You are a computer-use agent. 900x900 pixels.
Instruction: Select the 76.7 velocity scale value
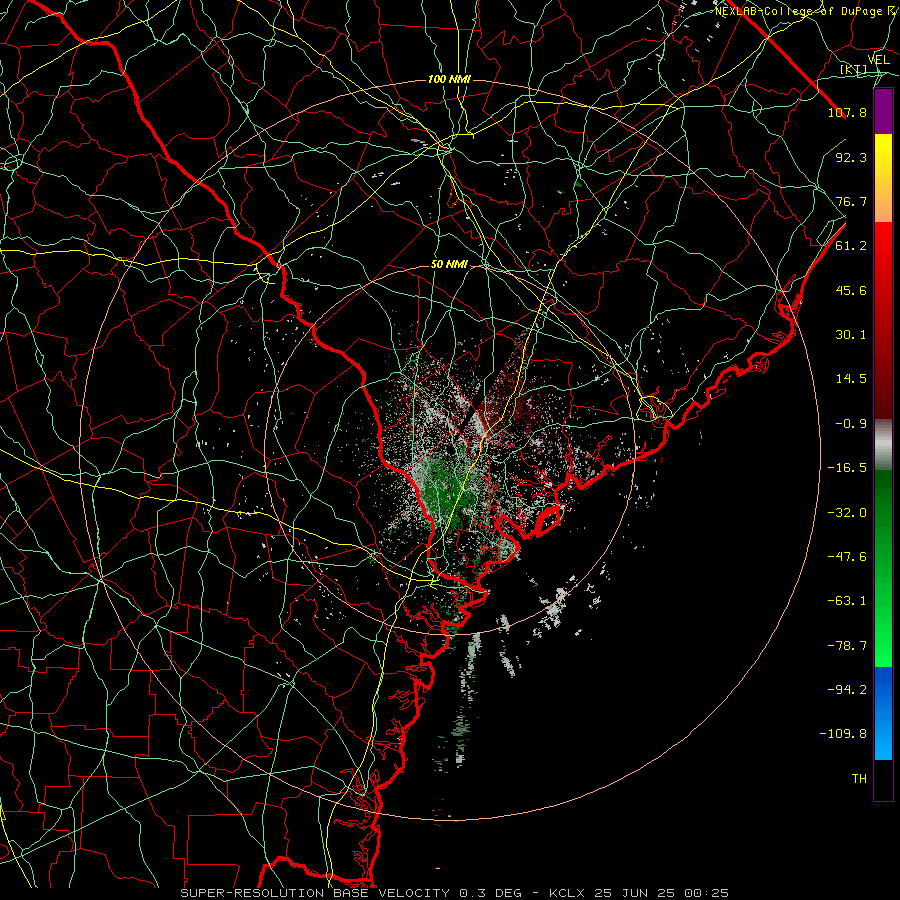pyautogui.click(x=851, y=201)
